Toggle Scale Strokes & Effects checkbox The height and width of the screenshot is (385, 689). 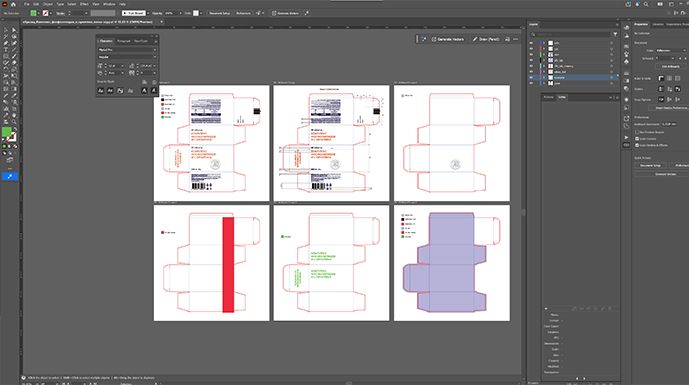tap(637, 145)
